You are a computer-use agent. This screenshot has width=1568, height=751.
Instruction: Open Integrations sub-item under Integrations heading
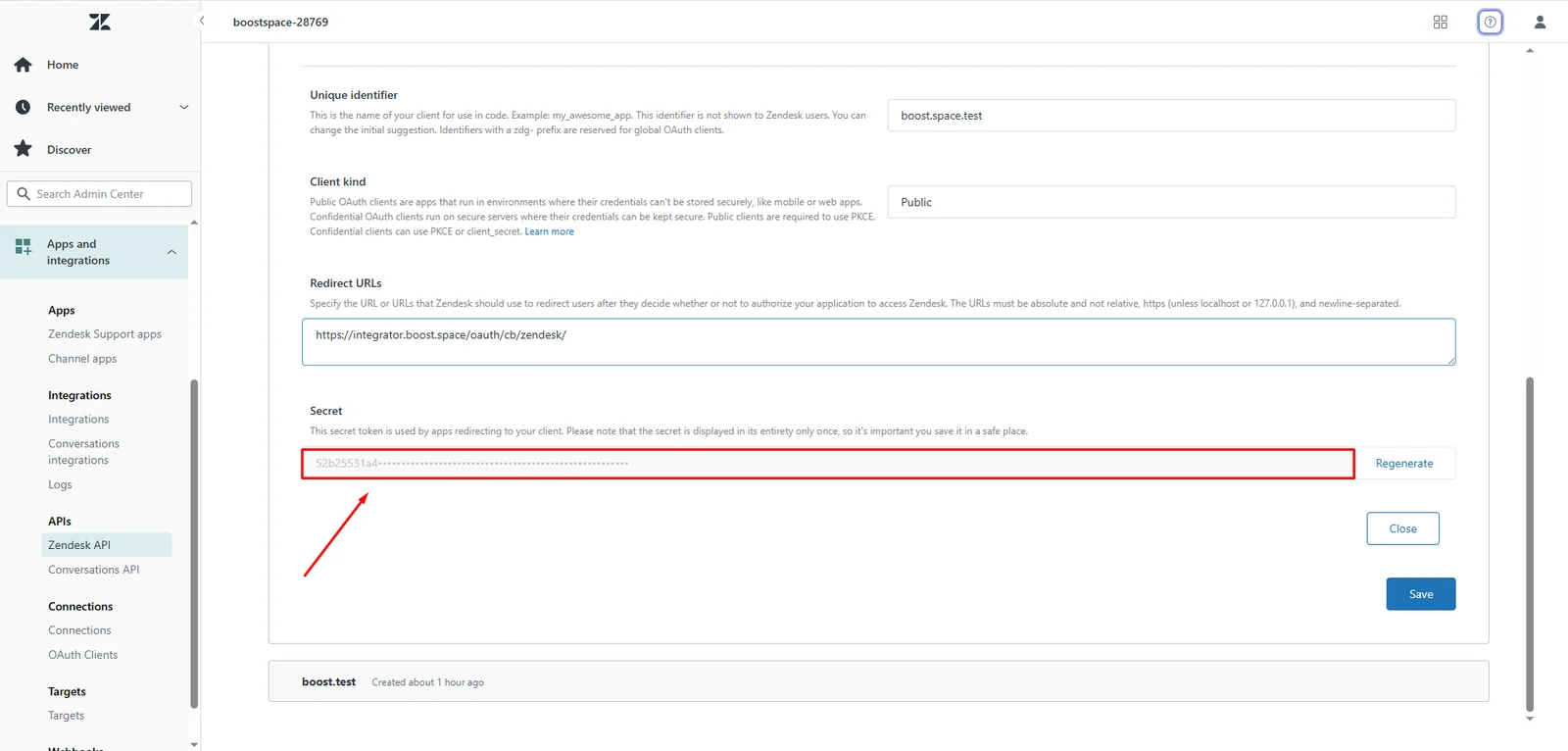click(78, 420)
